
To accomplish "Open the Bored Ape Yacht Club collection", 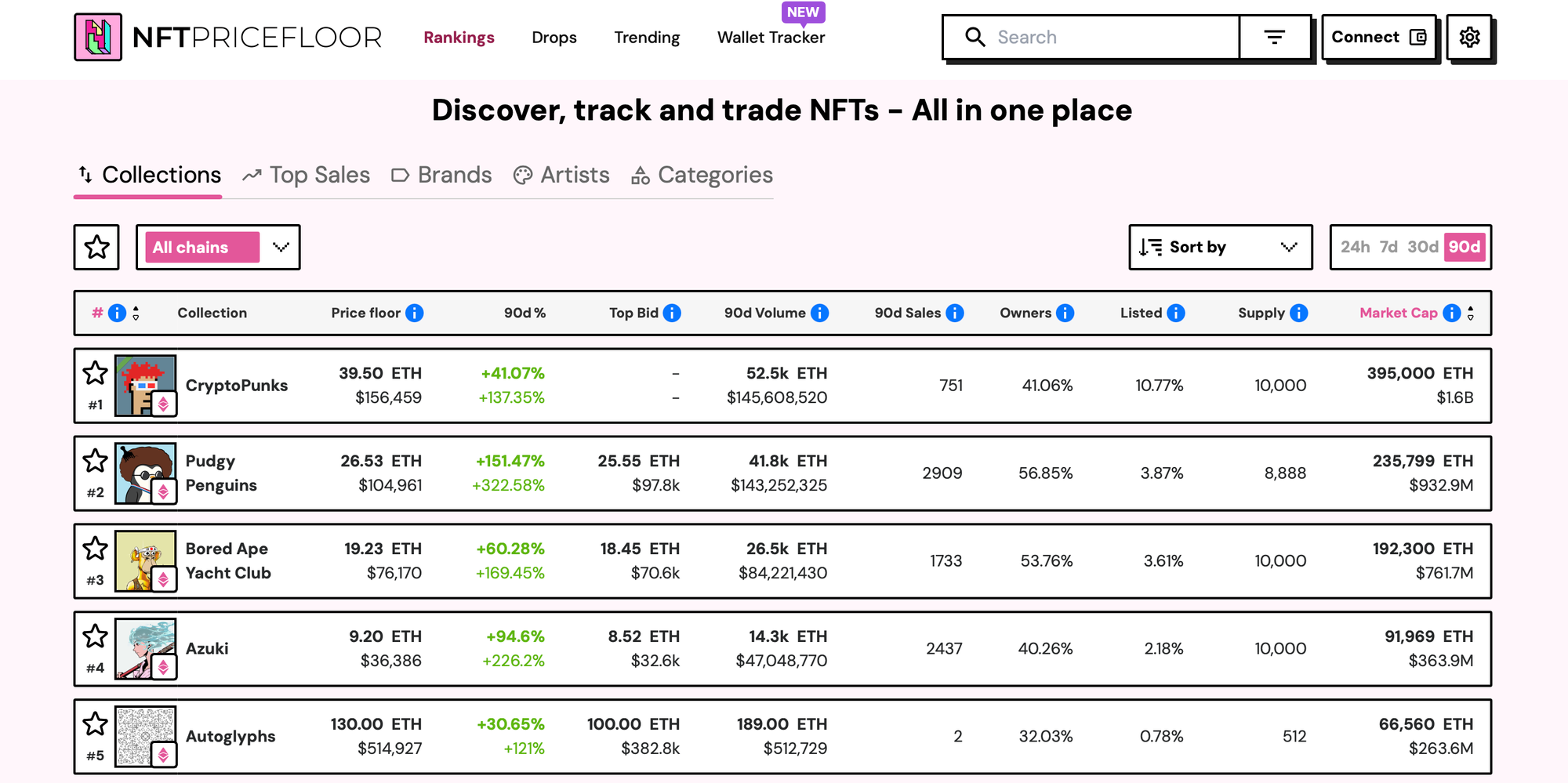I will (227, 560).
